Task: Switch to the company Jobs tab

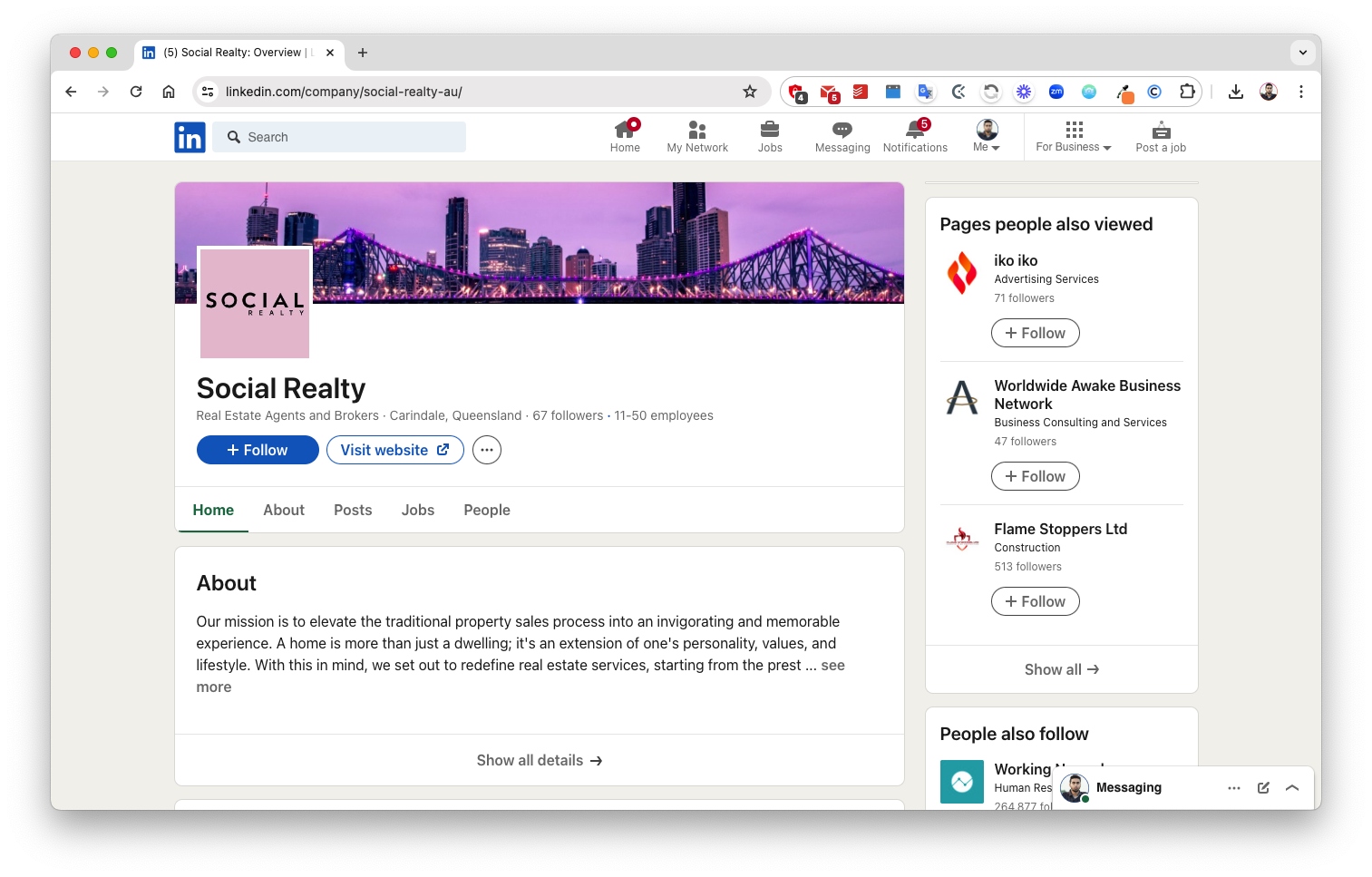Action: 418,511
